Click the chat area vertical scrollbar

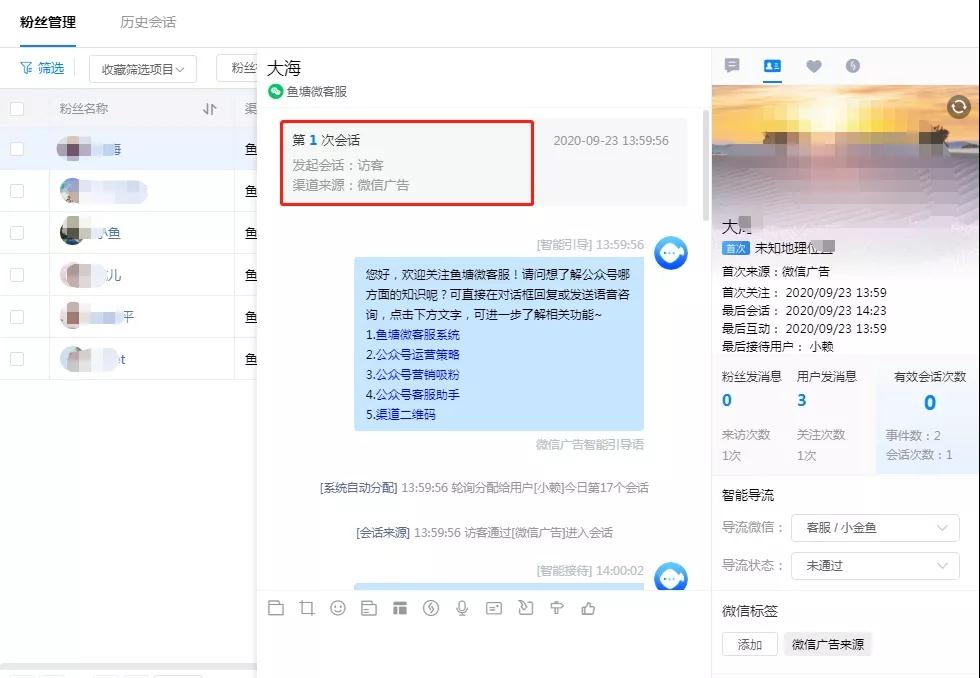tap(706, 166)
